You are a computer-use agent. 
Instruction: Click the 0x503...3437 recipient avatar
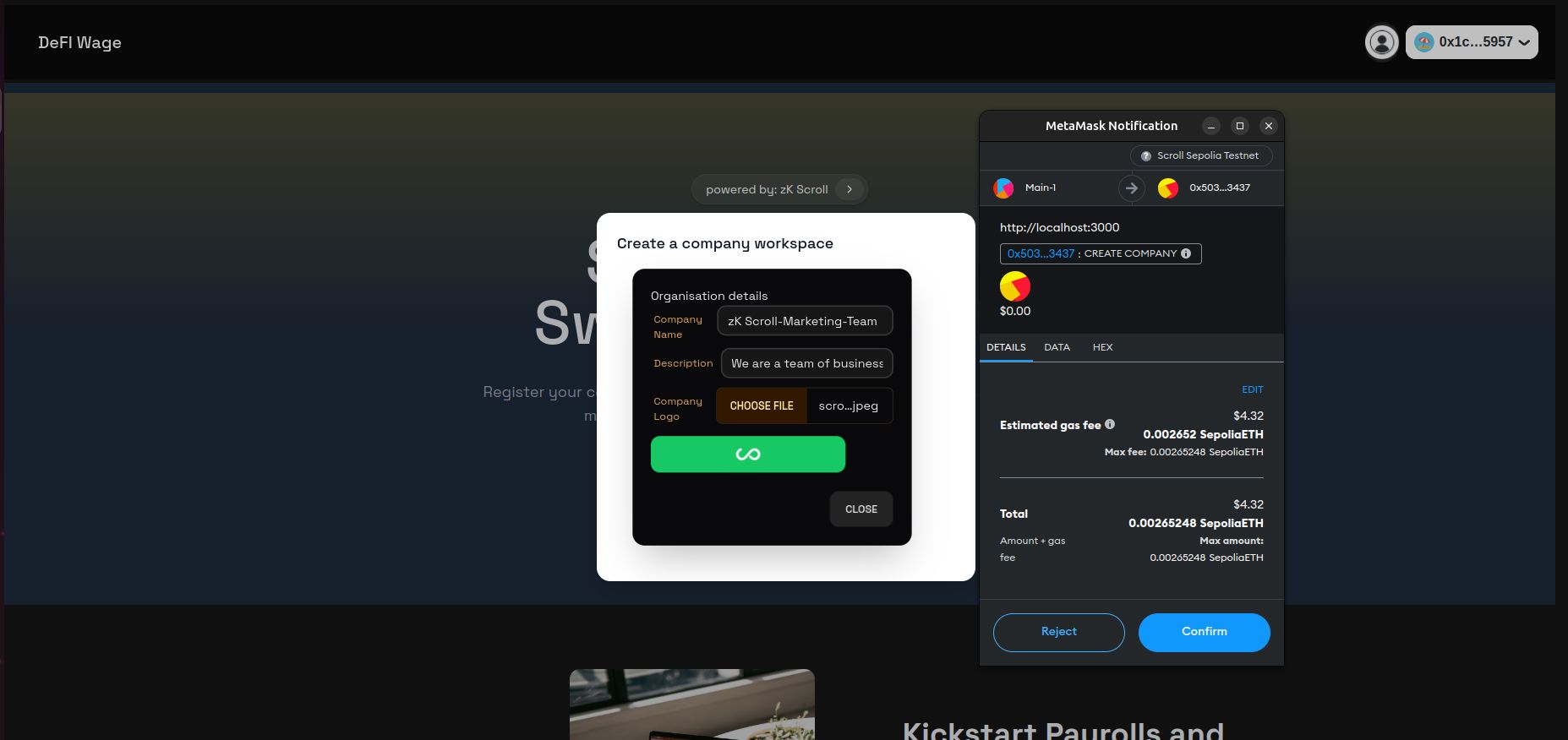[1168, 188]
